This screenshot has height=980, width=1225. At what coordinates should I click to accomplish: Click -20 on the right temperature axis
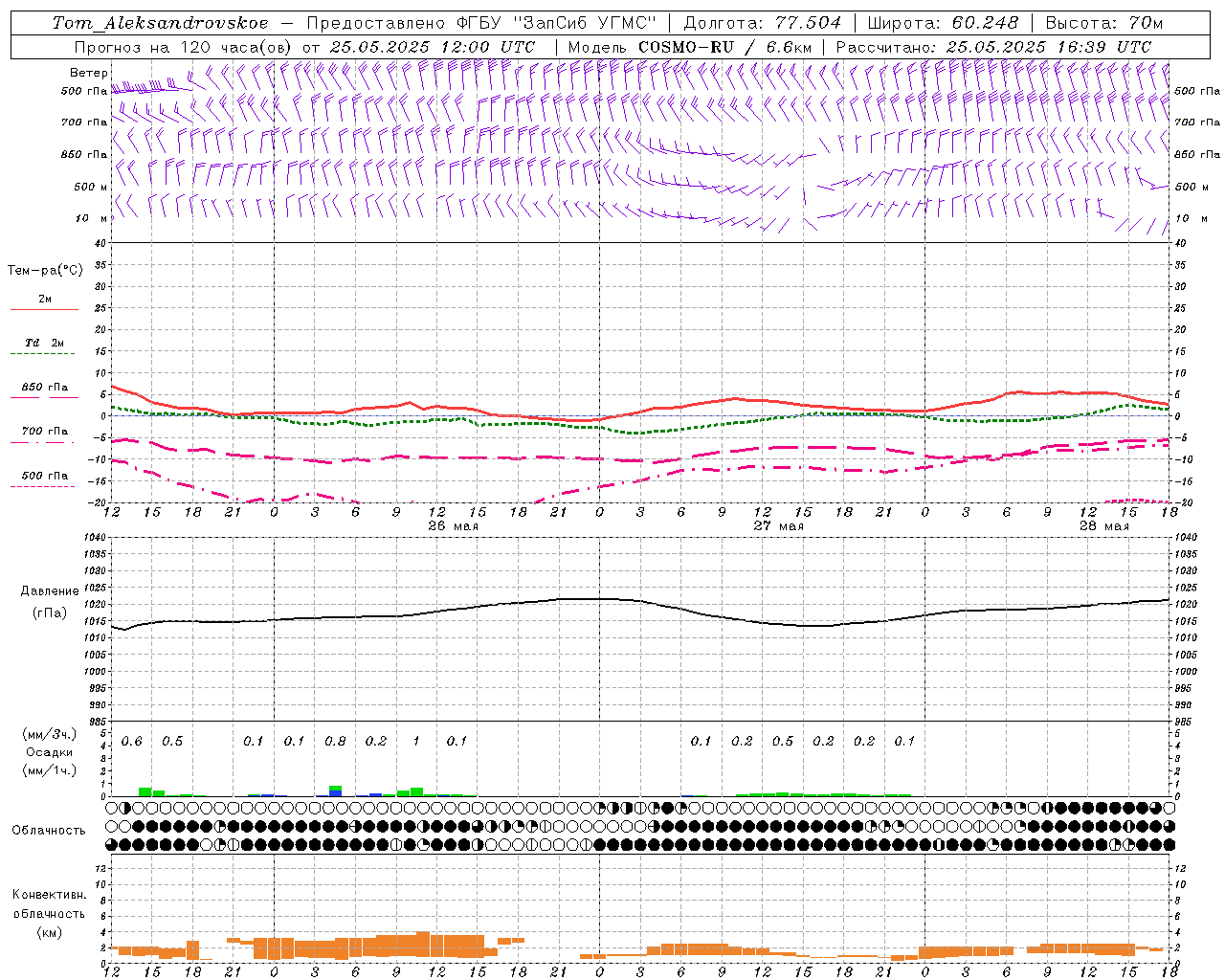click(x=1183, y=502)
